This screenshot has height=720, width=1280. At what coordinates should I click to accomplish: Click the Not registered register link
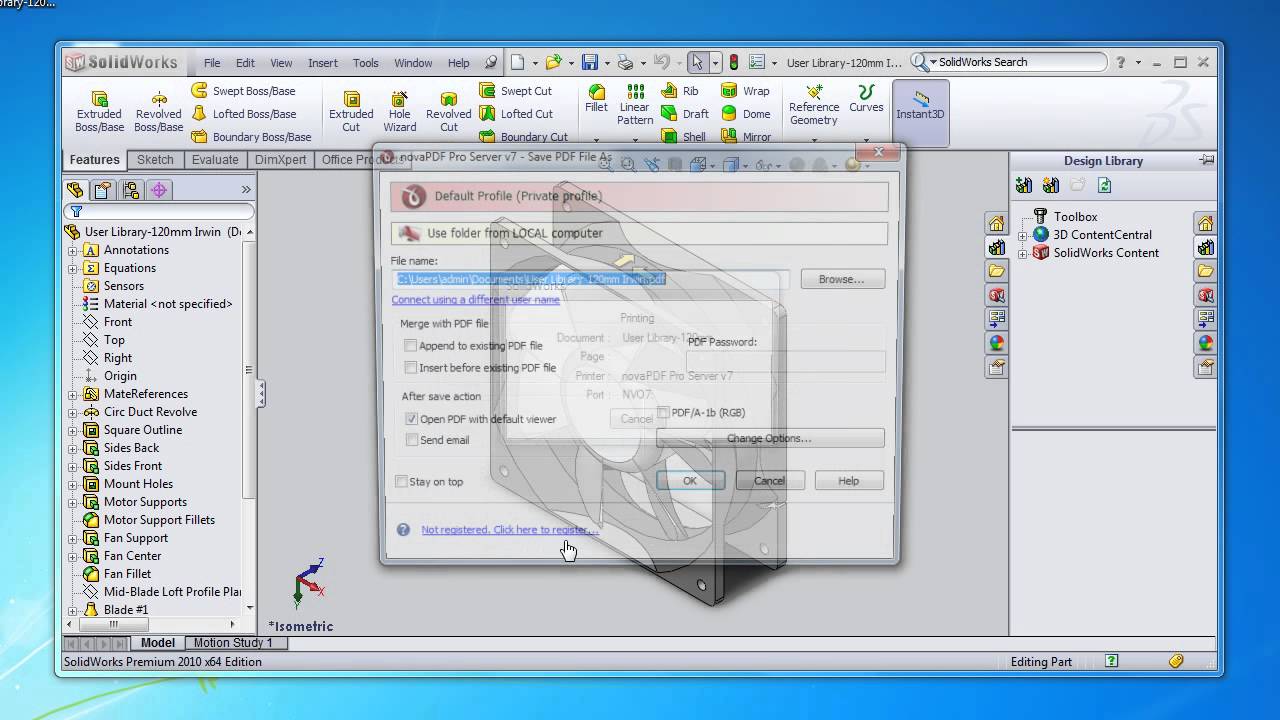(510, 530)
